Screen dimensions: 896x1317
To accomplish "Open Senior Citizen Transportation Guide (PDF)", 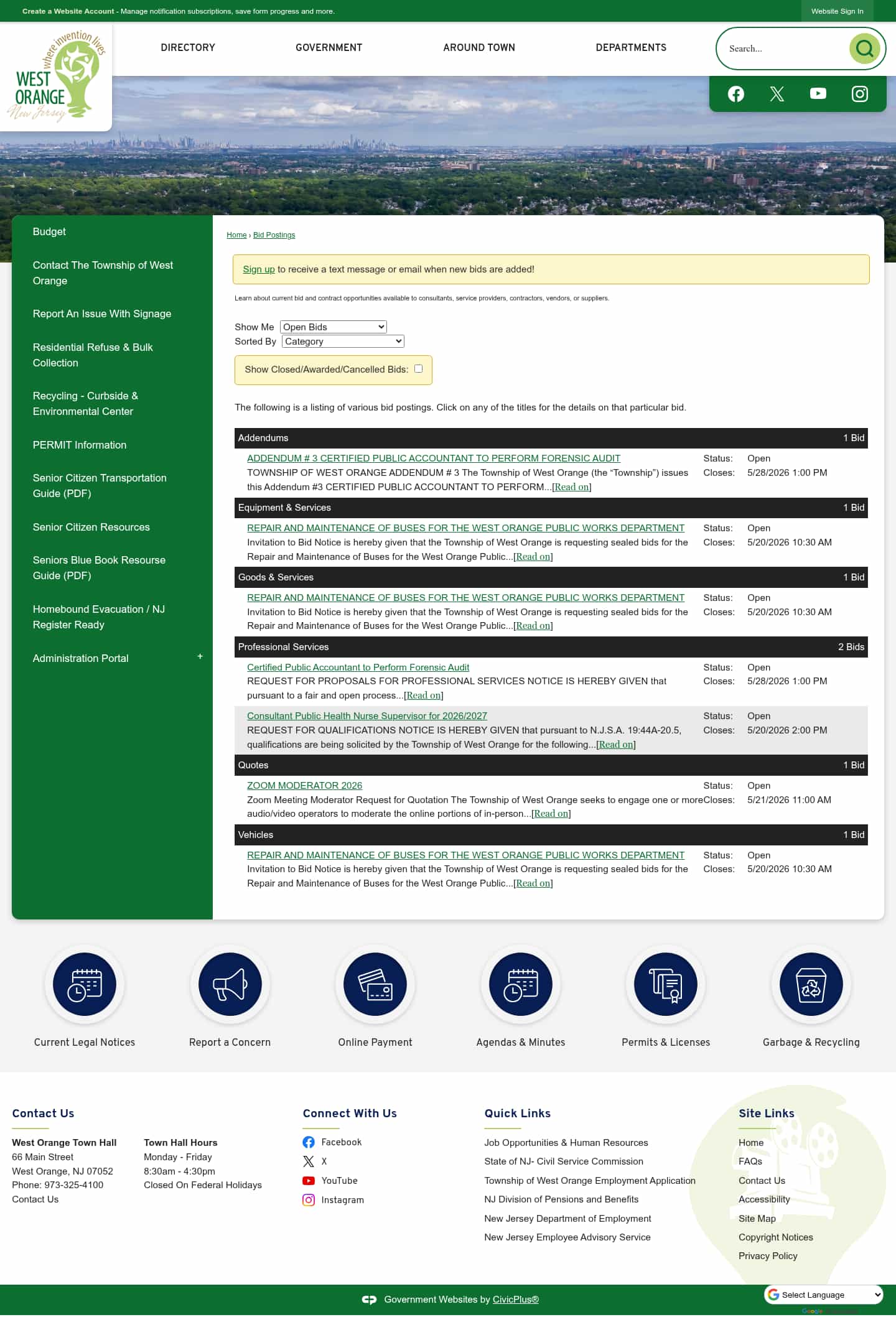I will 100,486.
